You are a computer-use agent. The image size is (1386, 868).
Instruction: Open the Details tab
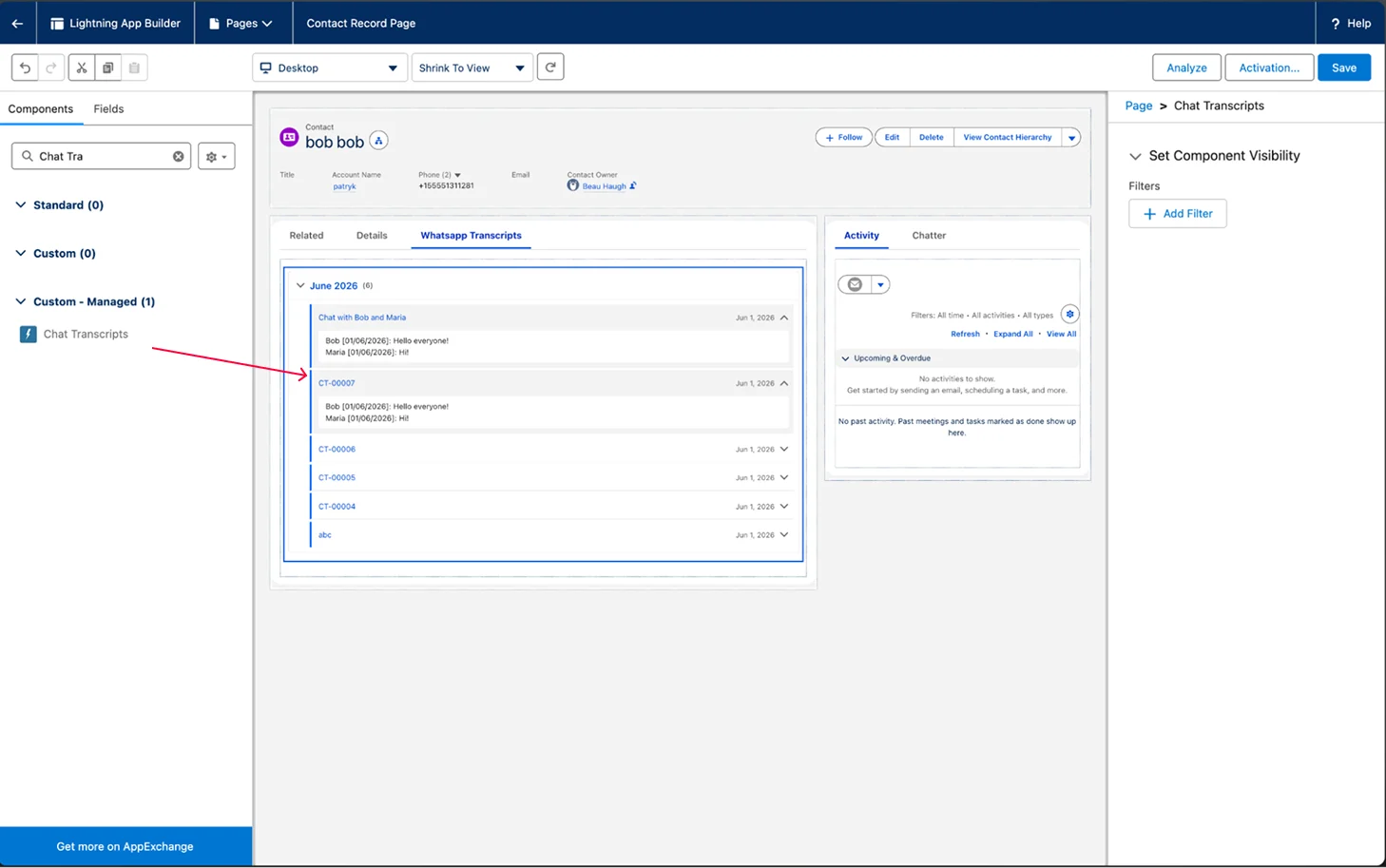(372, 235)
